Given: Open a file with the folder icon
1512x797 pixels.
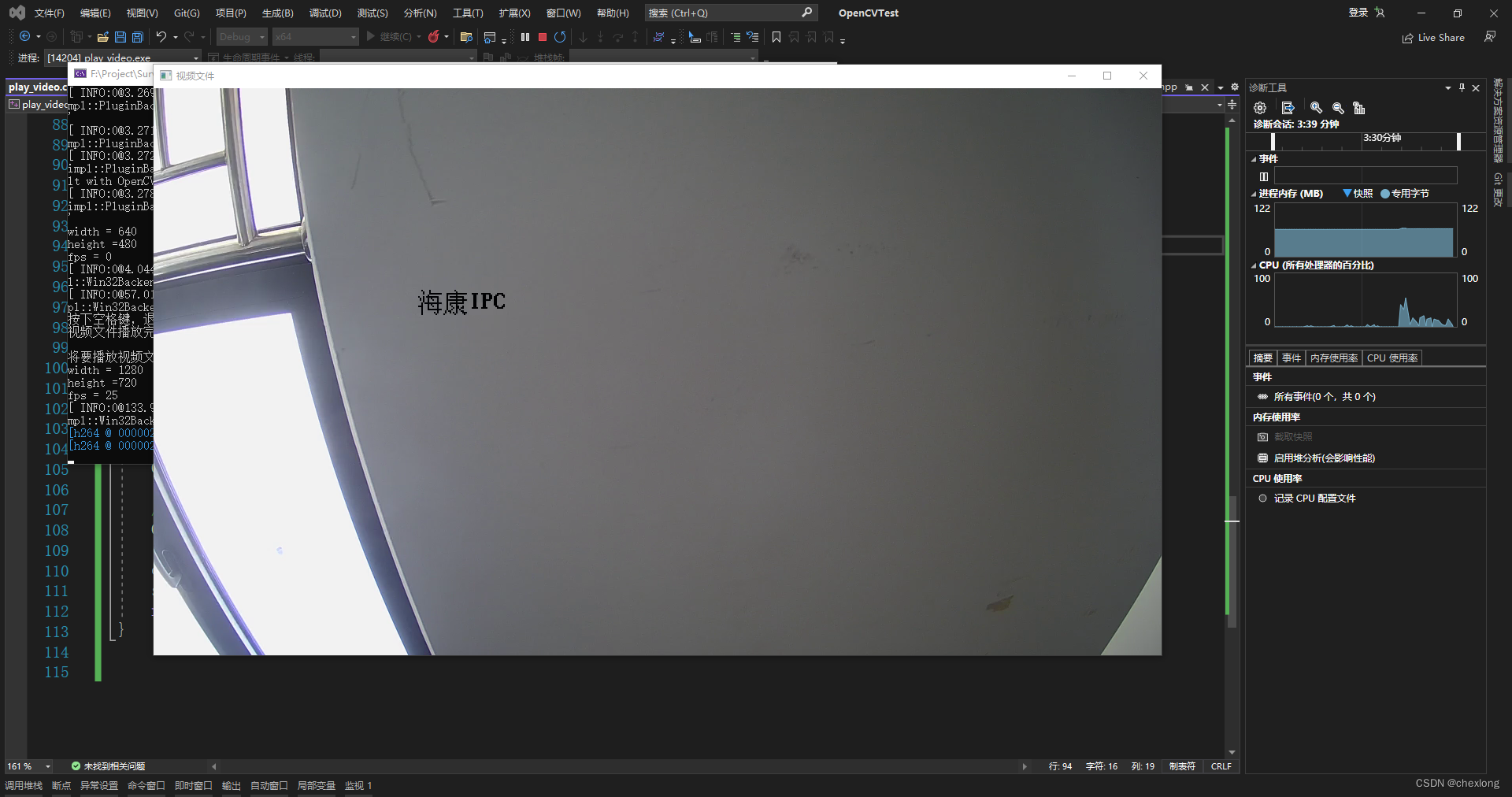Looking at the screenshot, I should (x=102, y=37).
